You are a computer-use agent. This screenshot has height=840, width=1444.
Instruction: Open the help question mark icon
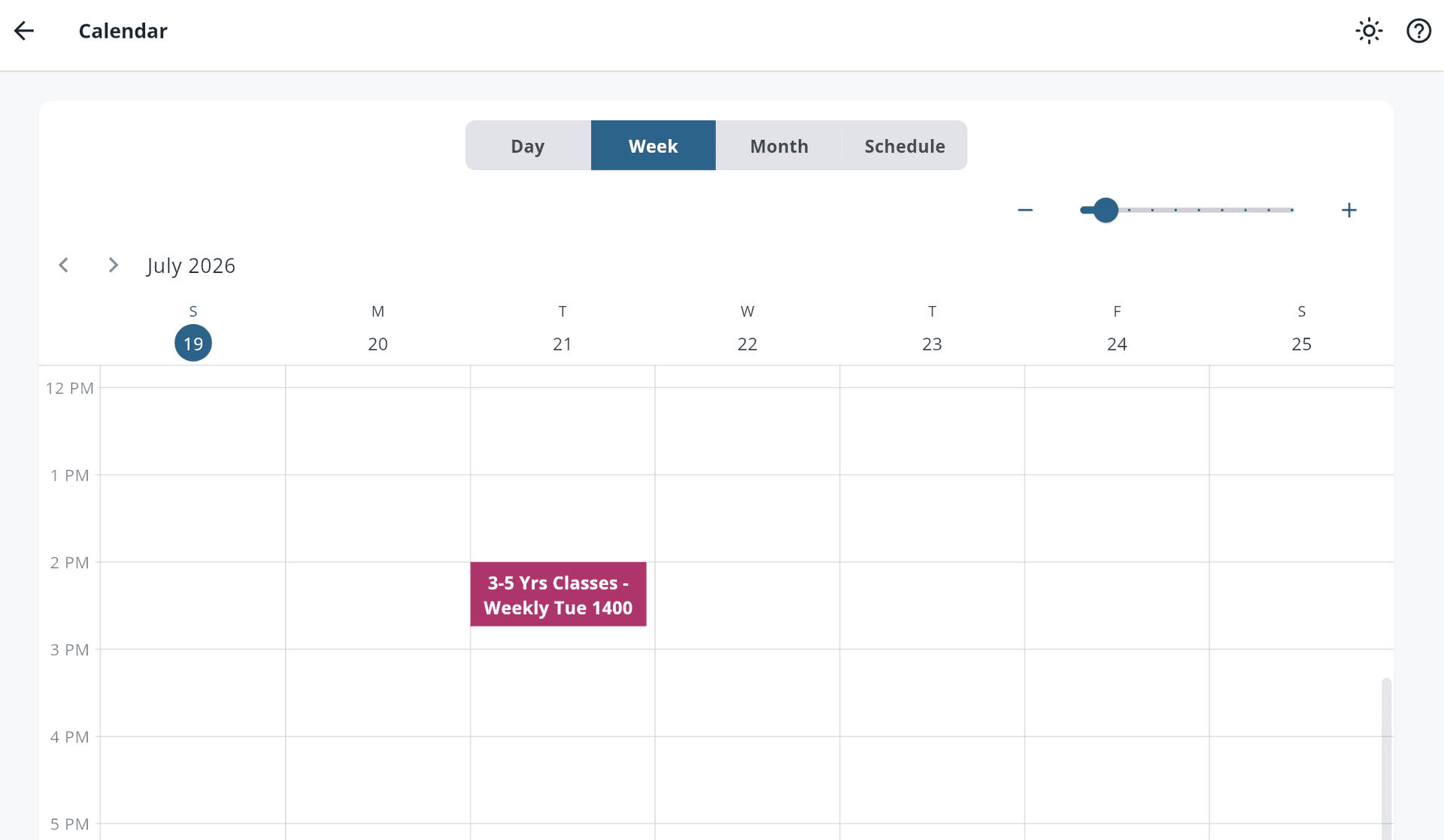[1418, 31]
